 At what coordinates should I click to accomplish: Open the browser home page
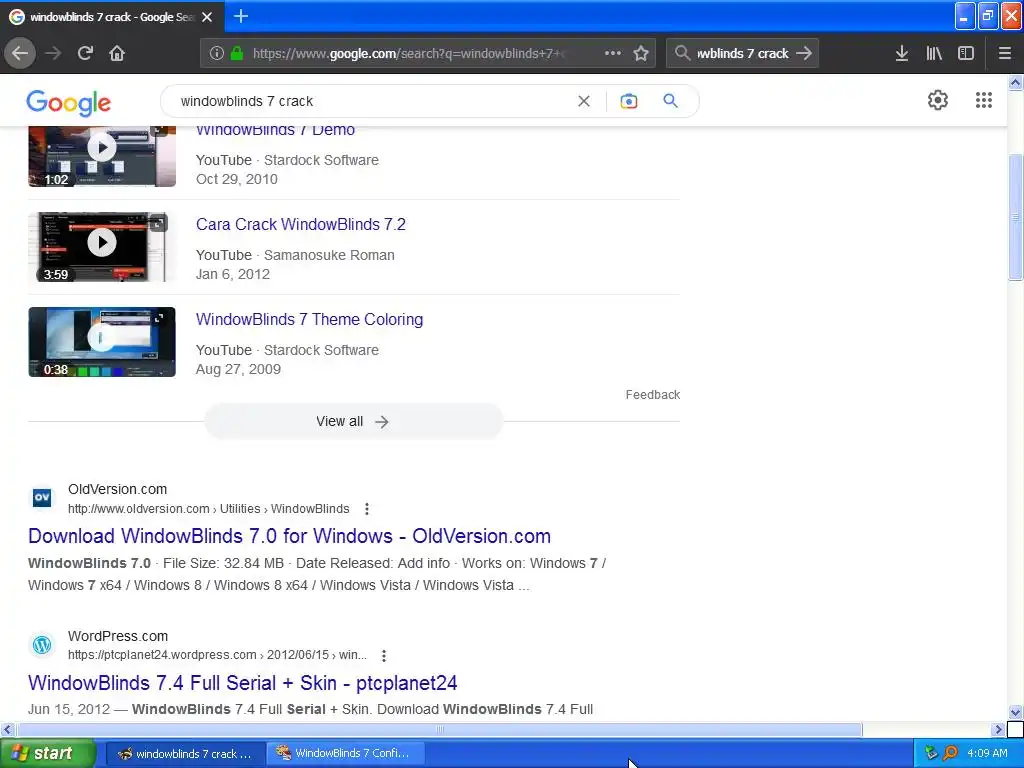pos(117,53)
